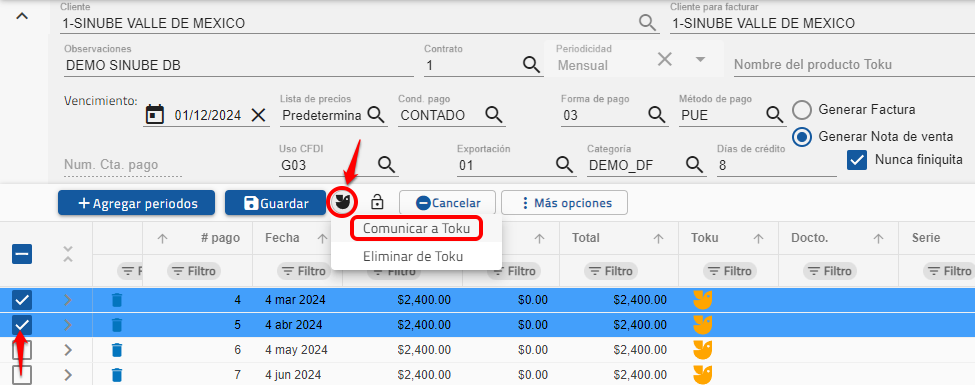Image resolution: width=975 pixels, height=385 pixels.
Task: Open the Vencimiento calendar picker
Action: click(x=154, y=114)
